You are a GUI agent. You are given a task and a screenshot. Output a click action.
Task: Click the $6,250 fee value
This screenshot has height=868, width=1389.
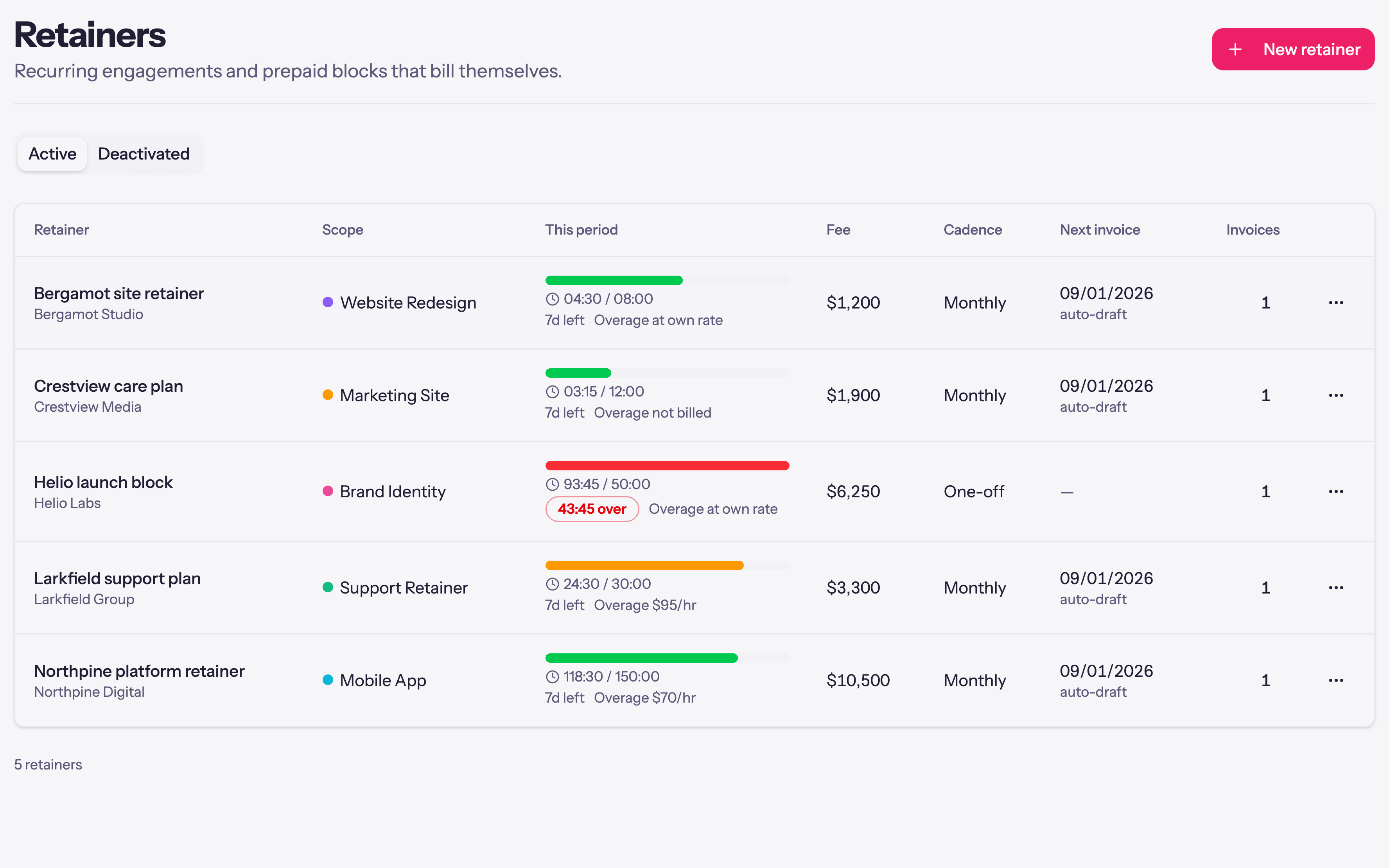coord(853,491)
